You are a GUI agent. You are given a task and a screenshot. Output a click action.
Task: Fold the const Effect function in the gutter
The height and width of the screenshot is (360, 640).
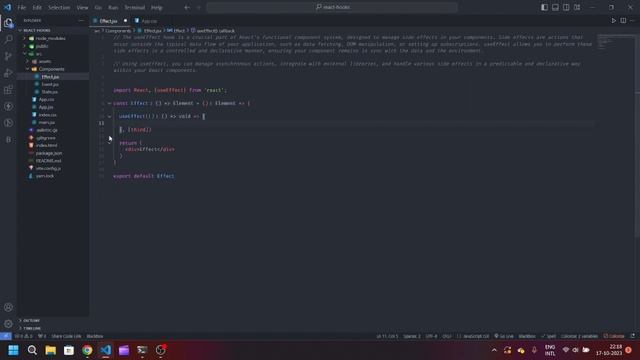[109, 103]
